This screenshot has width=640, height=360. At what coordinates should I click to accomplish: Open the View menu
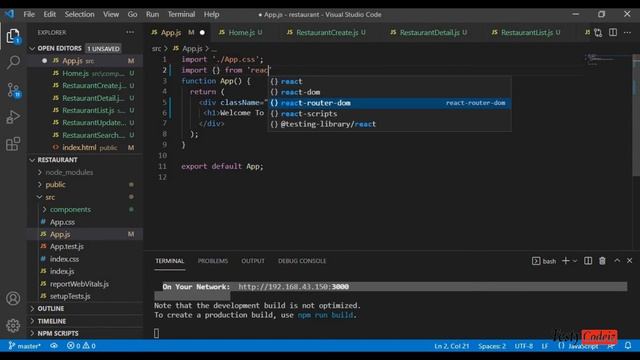[x=111, y=14]
